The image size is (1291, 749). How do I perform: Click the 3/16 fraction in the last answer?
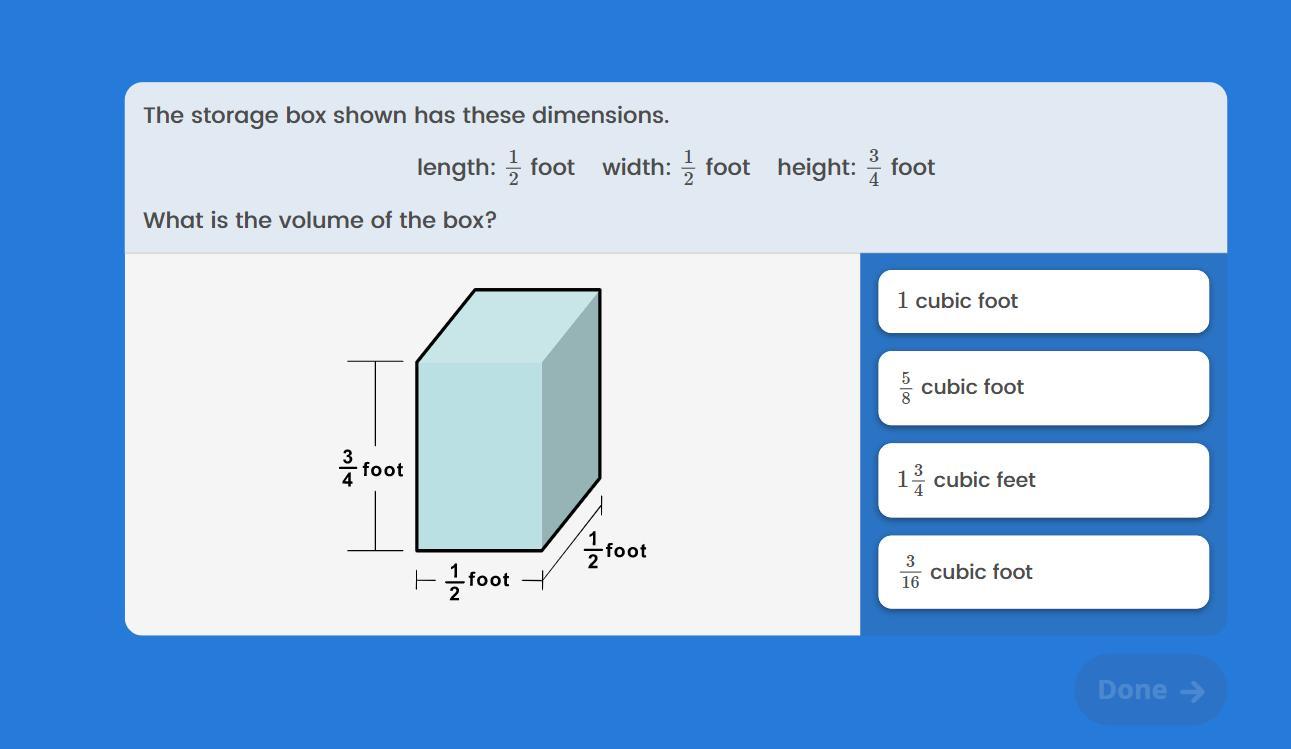[x=909, y=572]
